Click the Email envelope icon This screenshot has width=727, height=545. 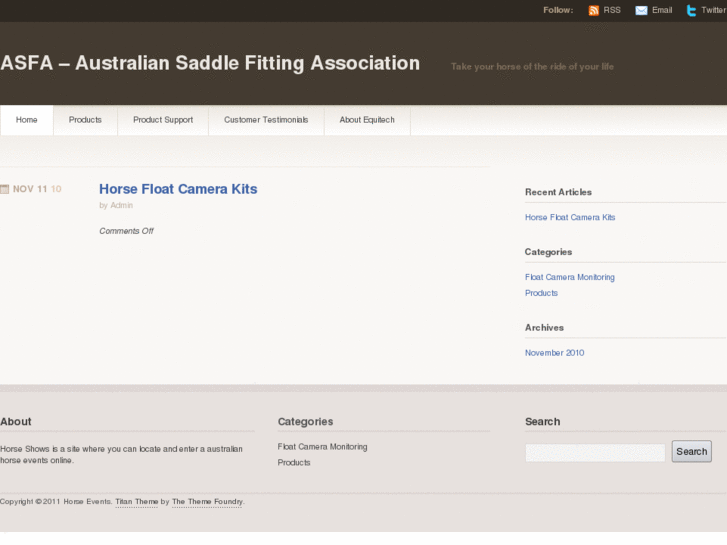pyautogui.click(x=641, y=10)
